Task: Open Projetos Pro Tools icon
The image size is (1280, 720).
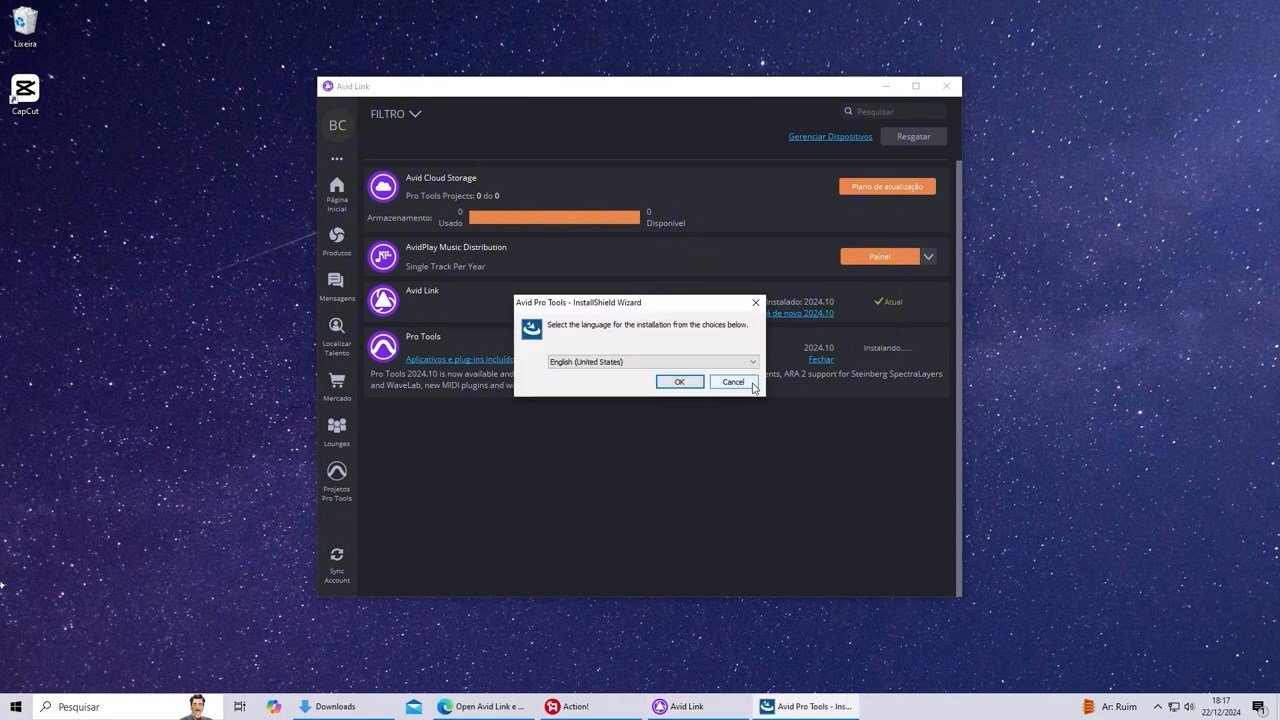Action: (x=337, y=471)
